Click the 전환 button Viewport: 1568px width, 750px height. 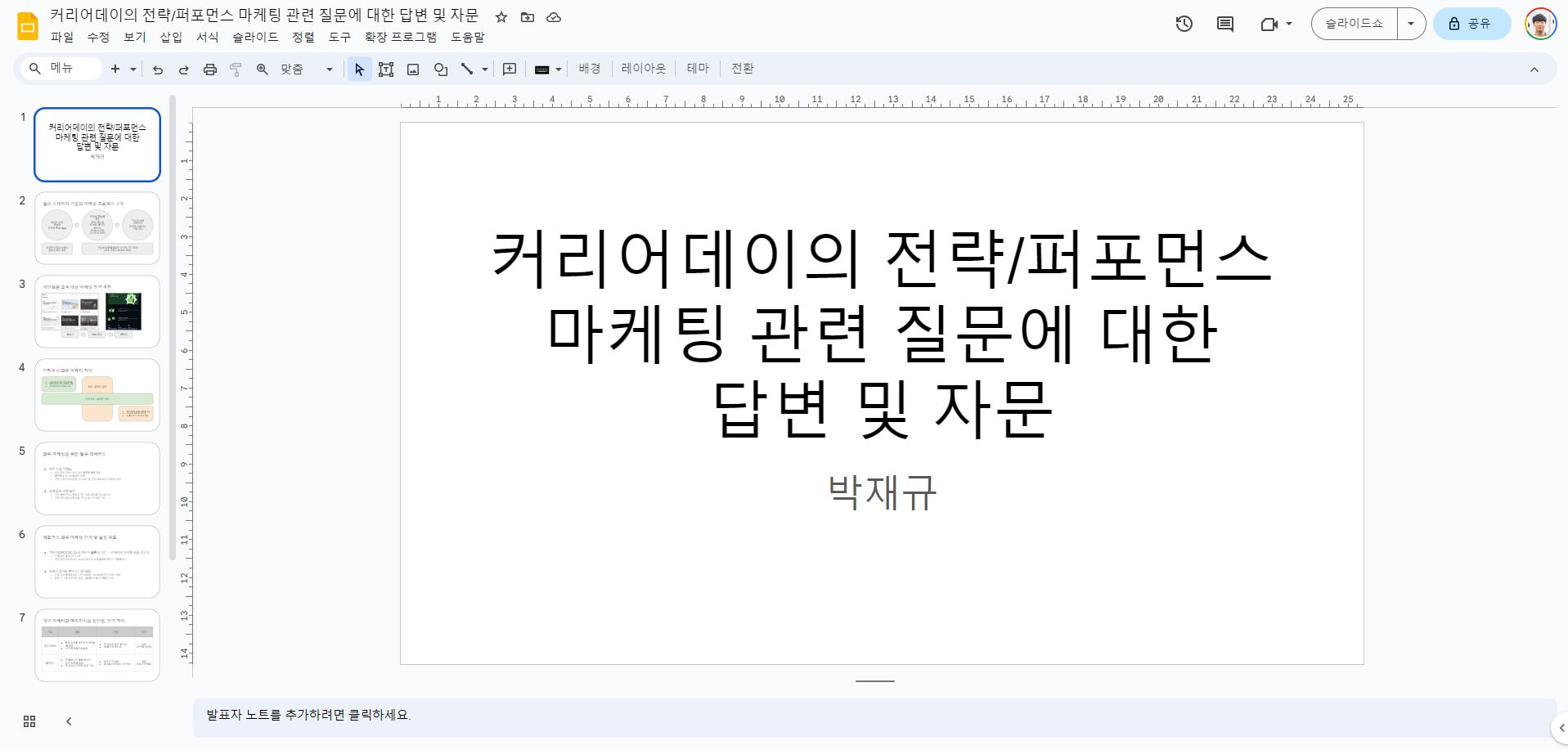[x=743, y=70]
